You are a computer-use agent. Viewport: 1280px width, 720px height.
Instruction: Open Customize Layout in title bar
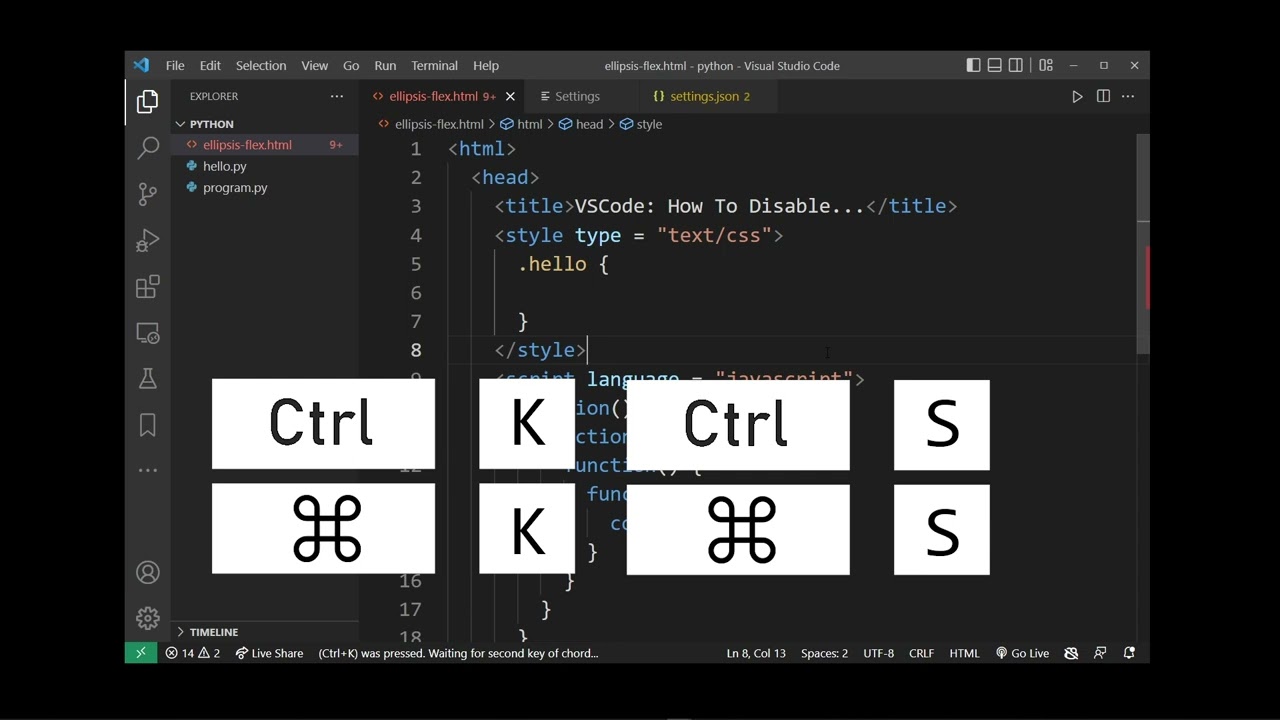tap(1046, 66)
